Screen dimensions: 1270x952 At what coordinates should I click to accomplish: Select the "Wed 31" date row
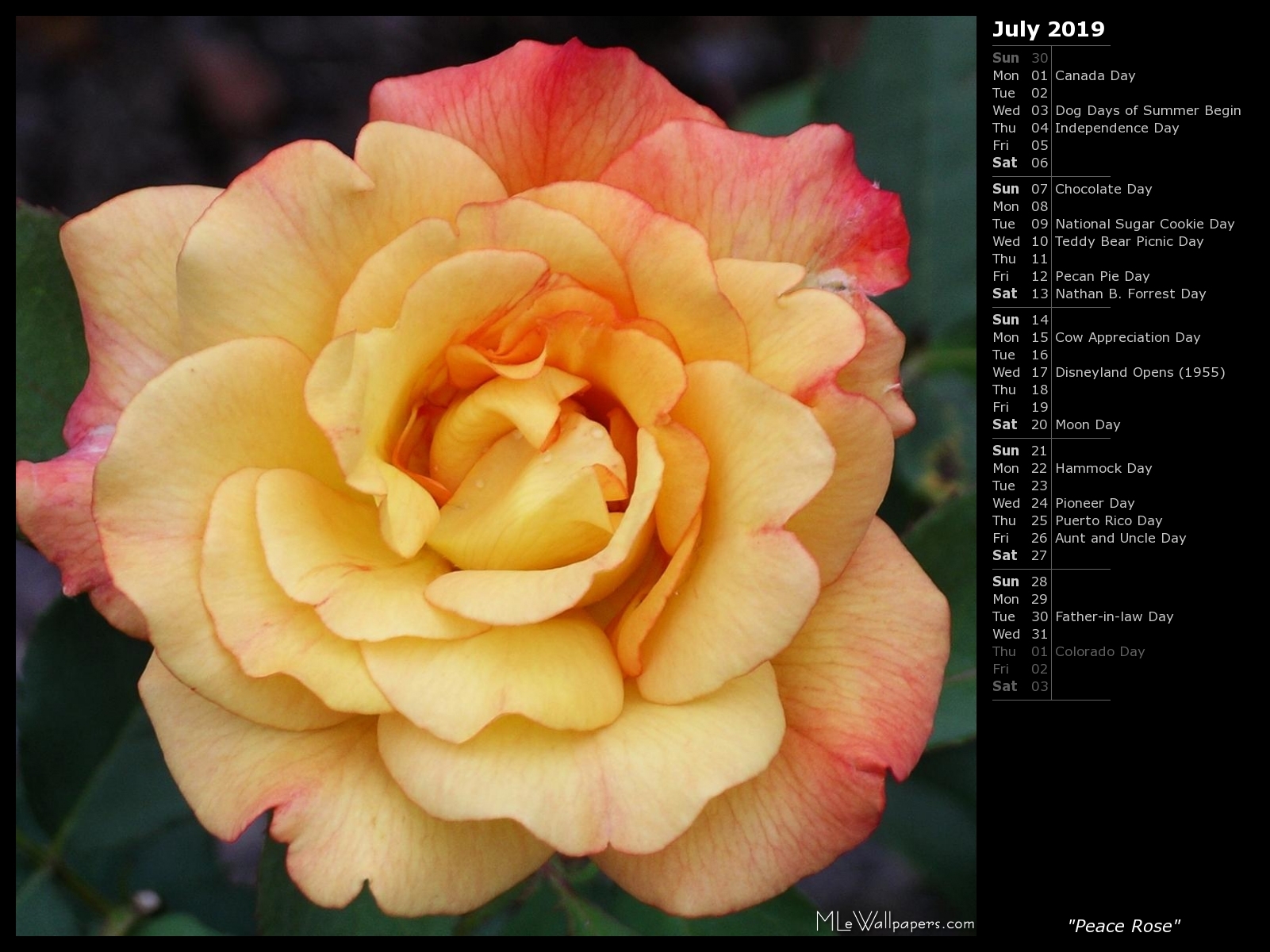1020,634
